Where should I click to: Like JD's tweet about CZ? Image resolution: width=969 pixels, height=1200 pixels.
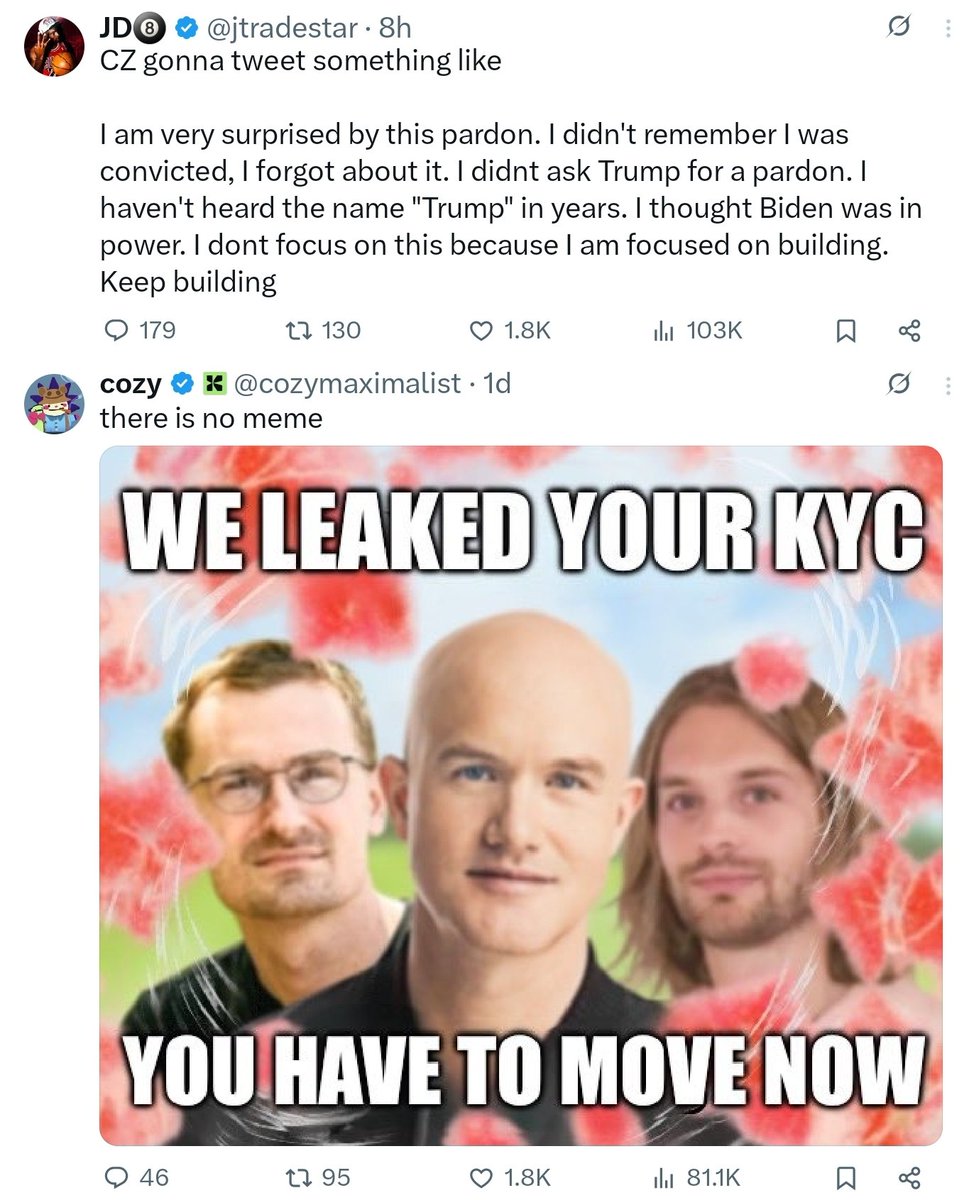click(x=482, y=330)
